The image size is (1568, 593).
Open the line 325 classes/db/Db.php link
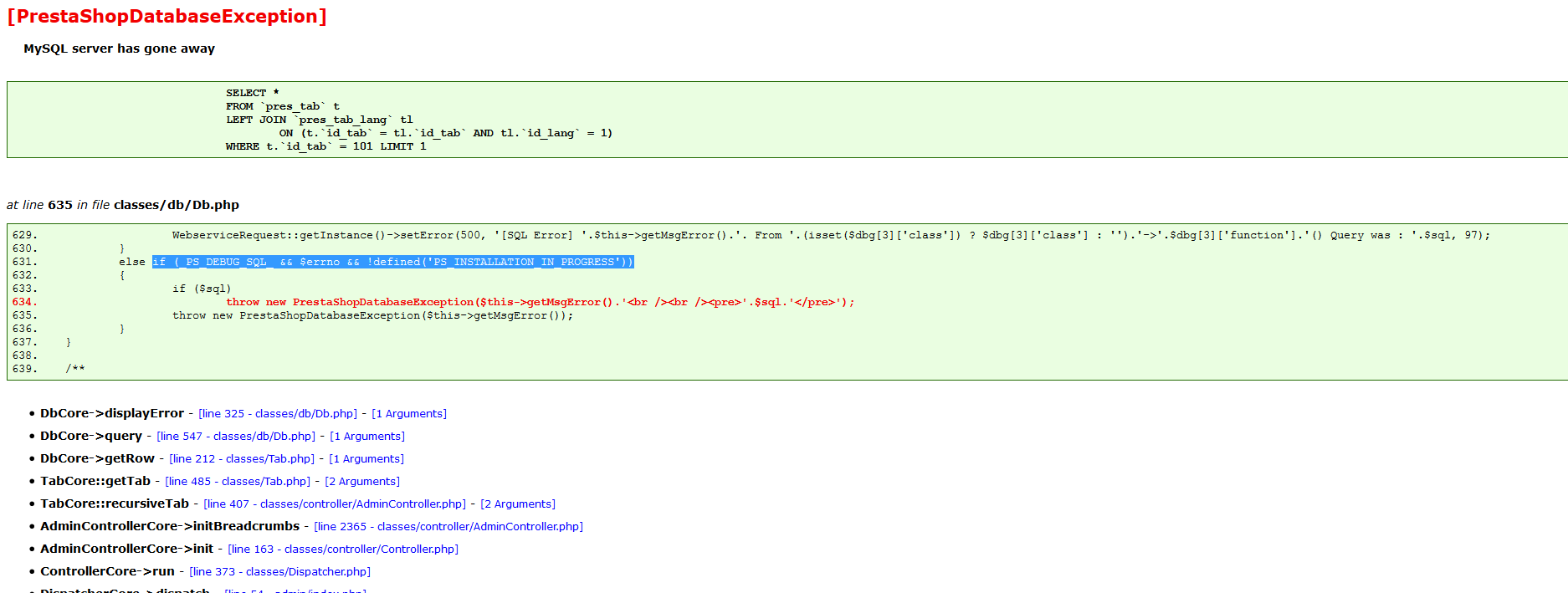point(278,414)
